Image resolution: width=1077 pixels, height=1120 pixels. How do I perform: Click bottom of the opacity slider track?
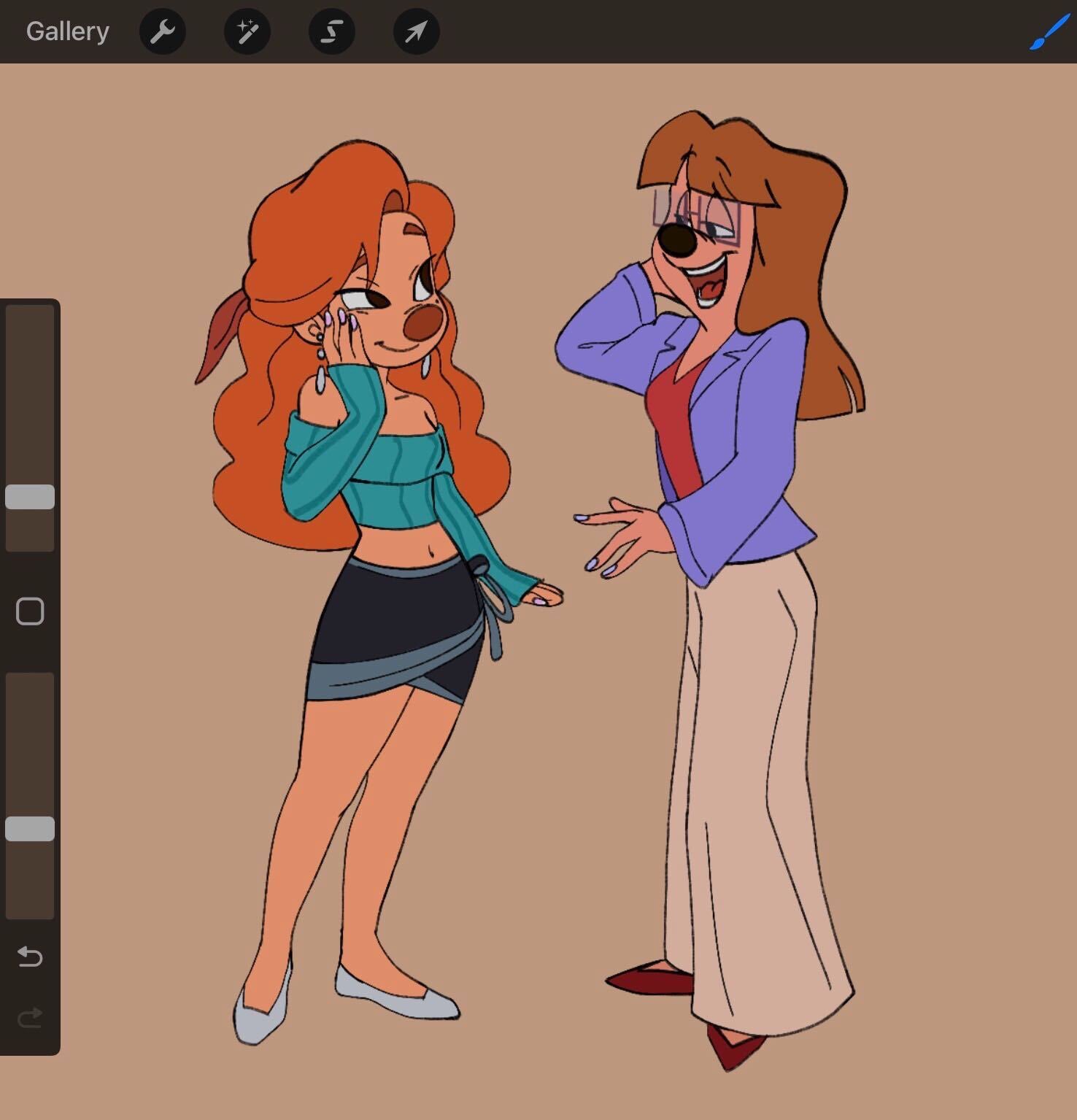(x=30, y=905)
